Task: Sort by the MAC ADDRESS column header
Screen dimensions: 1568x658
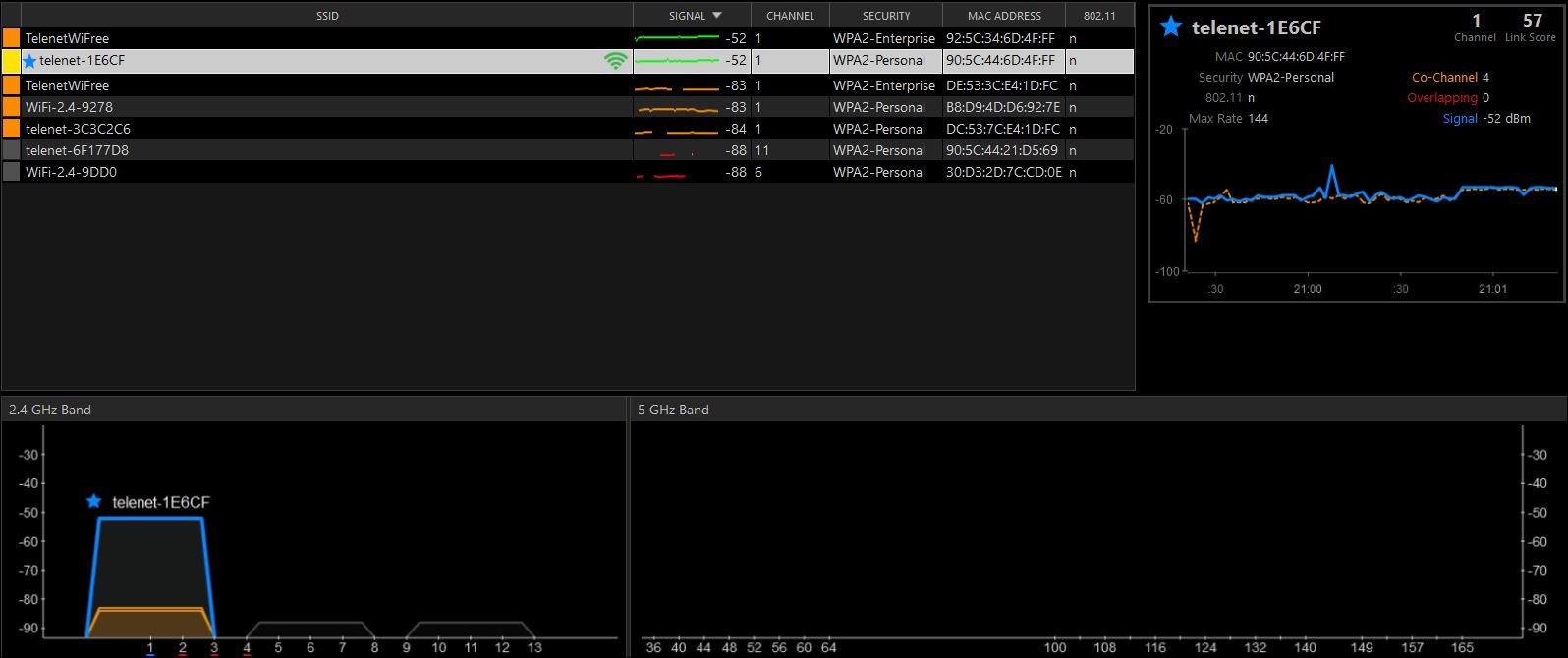Action: [1004, 16]
